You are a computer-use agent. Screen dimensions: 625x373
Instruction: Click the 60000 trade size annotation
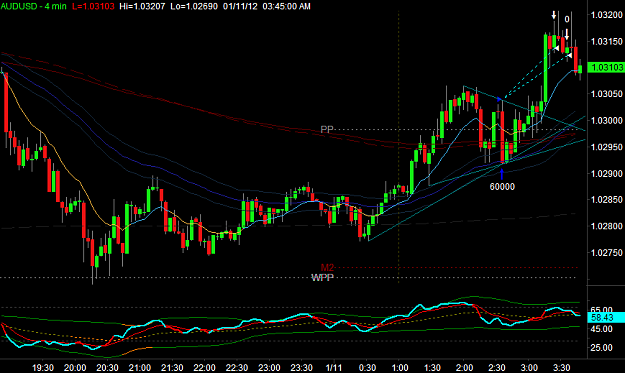[x=502, y=186]
